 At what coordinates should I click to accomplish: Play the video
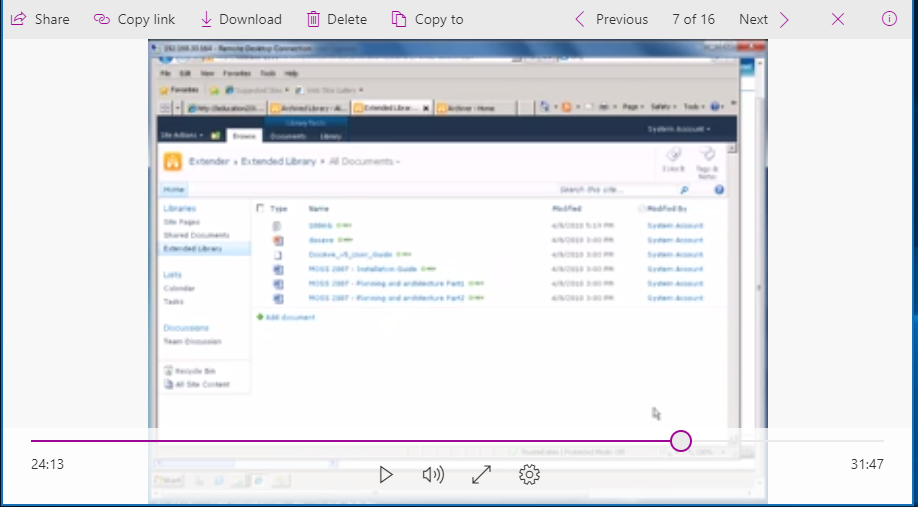(x=385, y=475)
